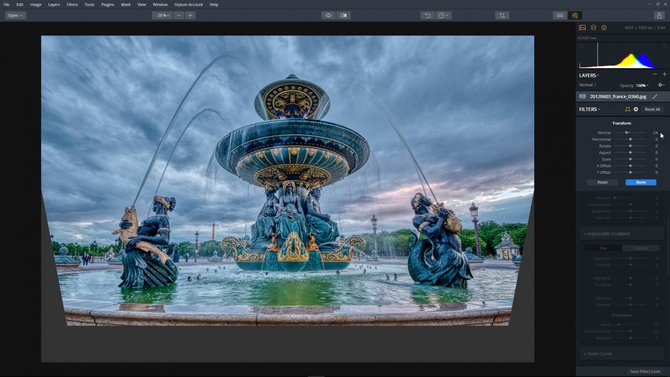Click the undo arrow icon

tap(427, 15)
